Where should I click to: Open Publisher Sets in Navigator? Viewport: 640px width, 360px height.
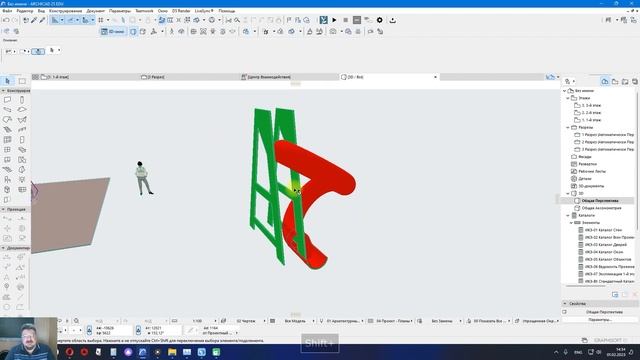pyautogui.click(x=635, y=82)
